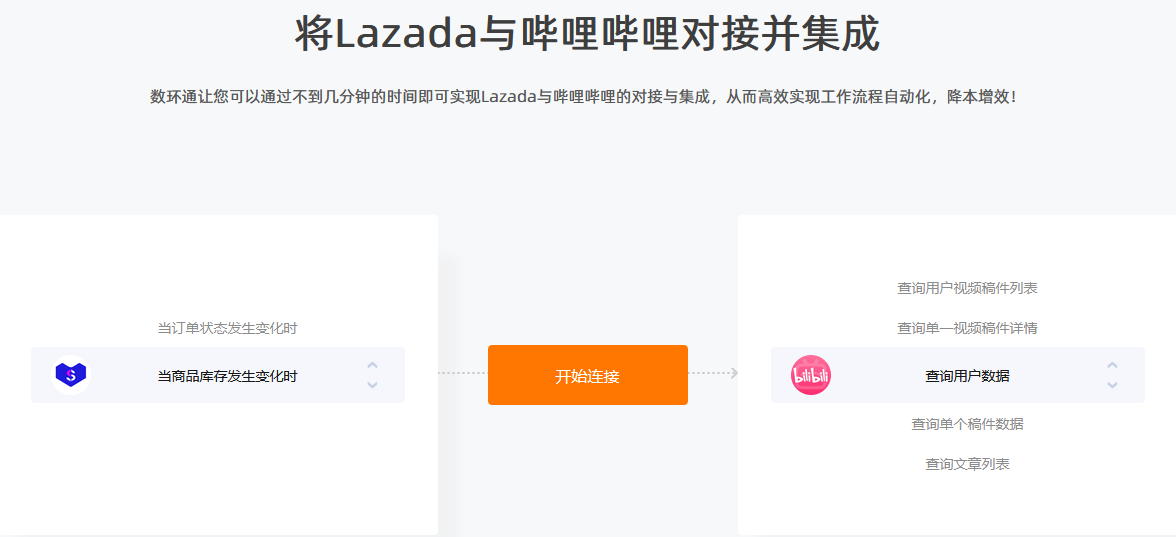1176x537 pixels.
Task: Click the Lazada heart logo icon
Action: 70,375
